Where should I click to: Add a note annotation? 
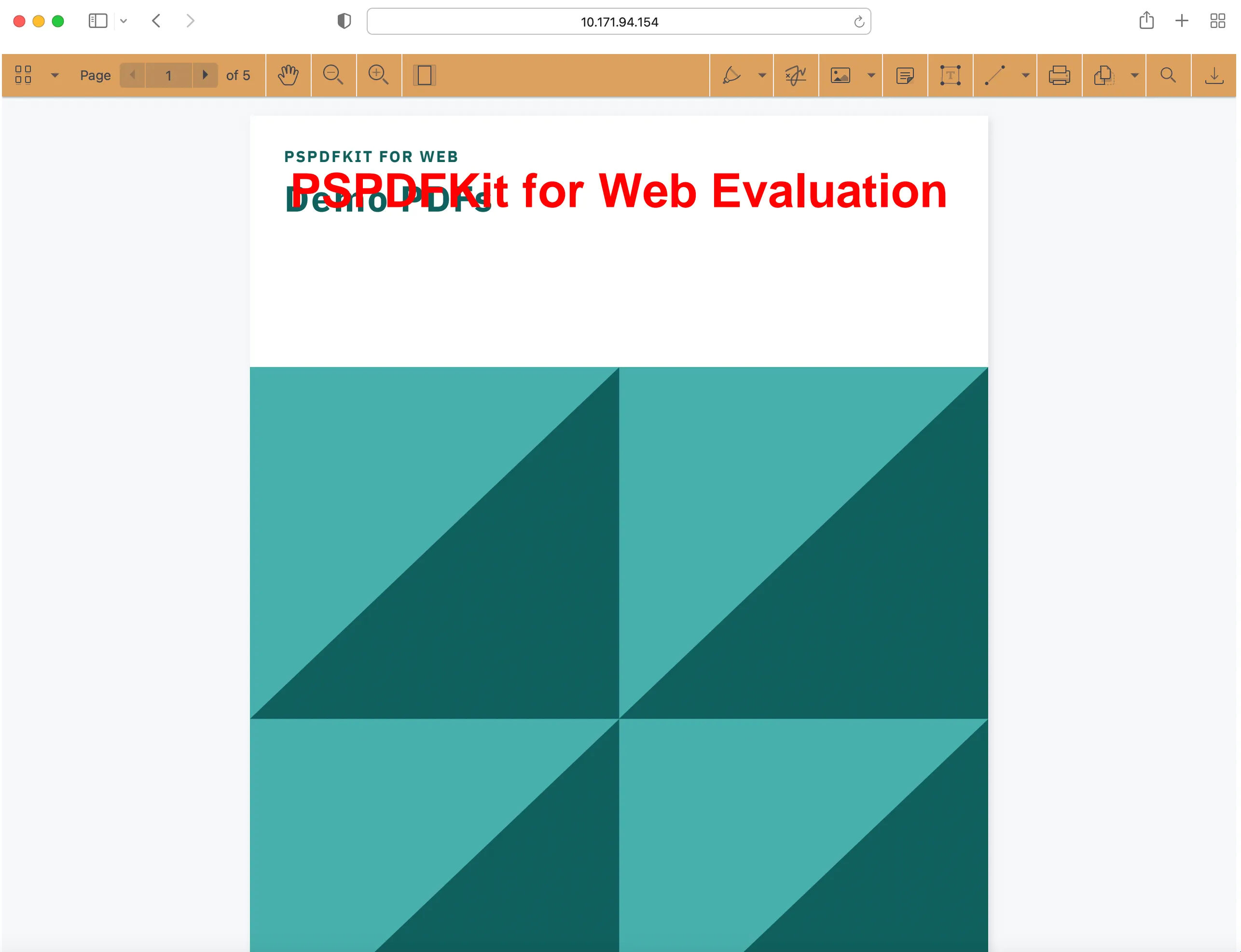[x=905, y=75]
